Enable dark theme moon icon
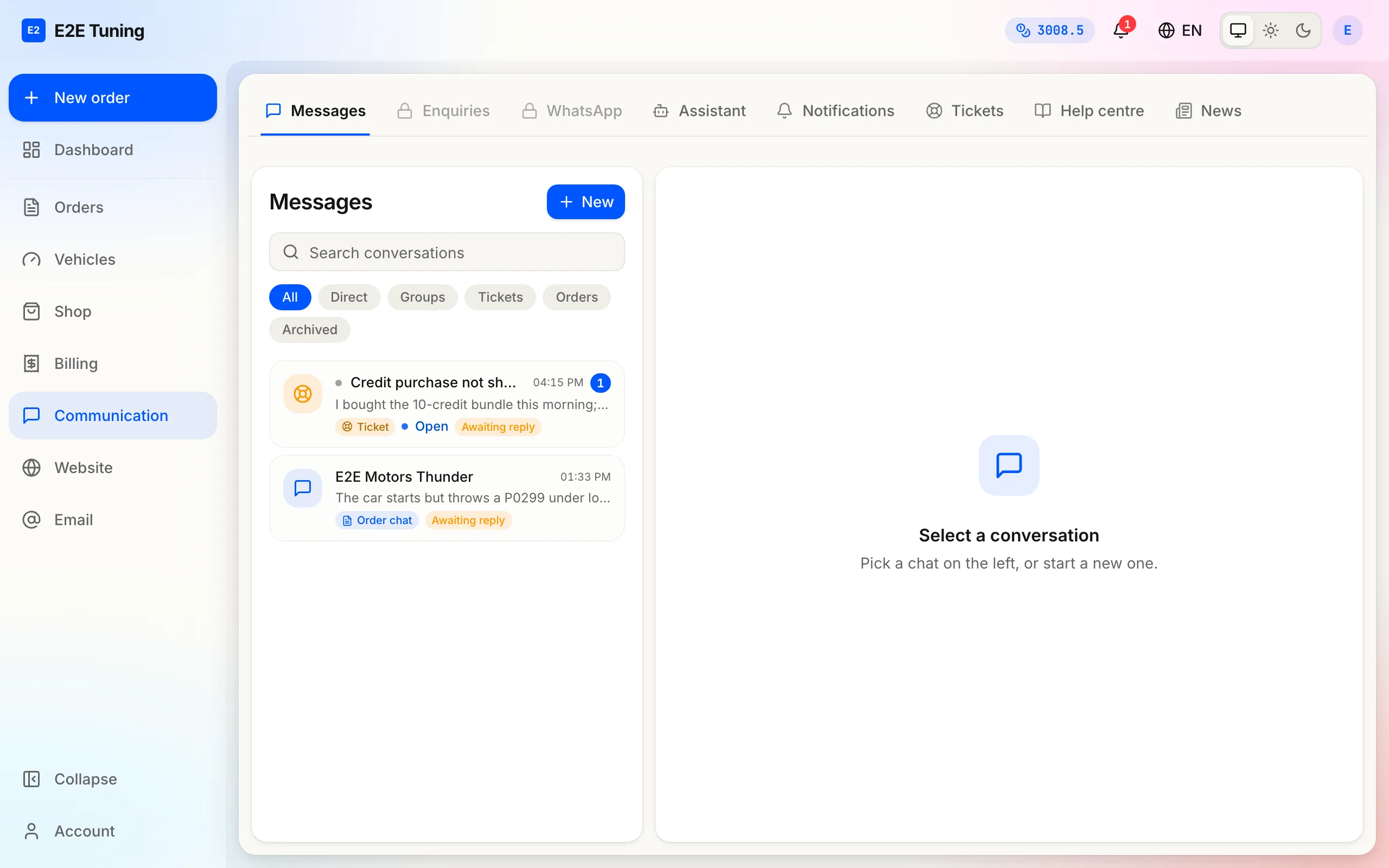 (1303, 30)
